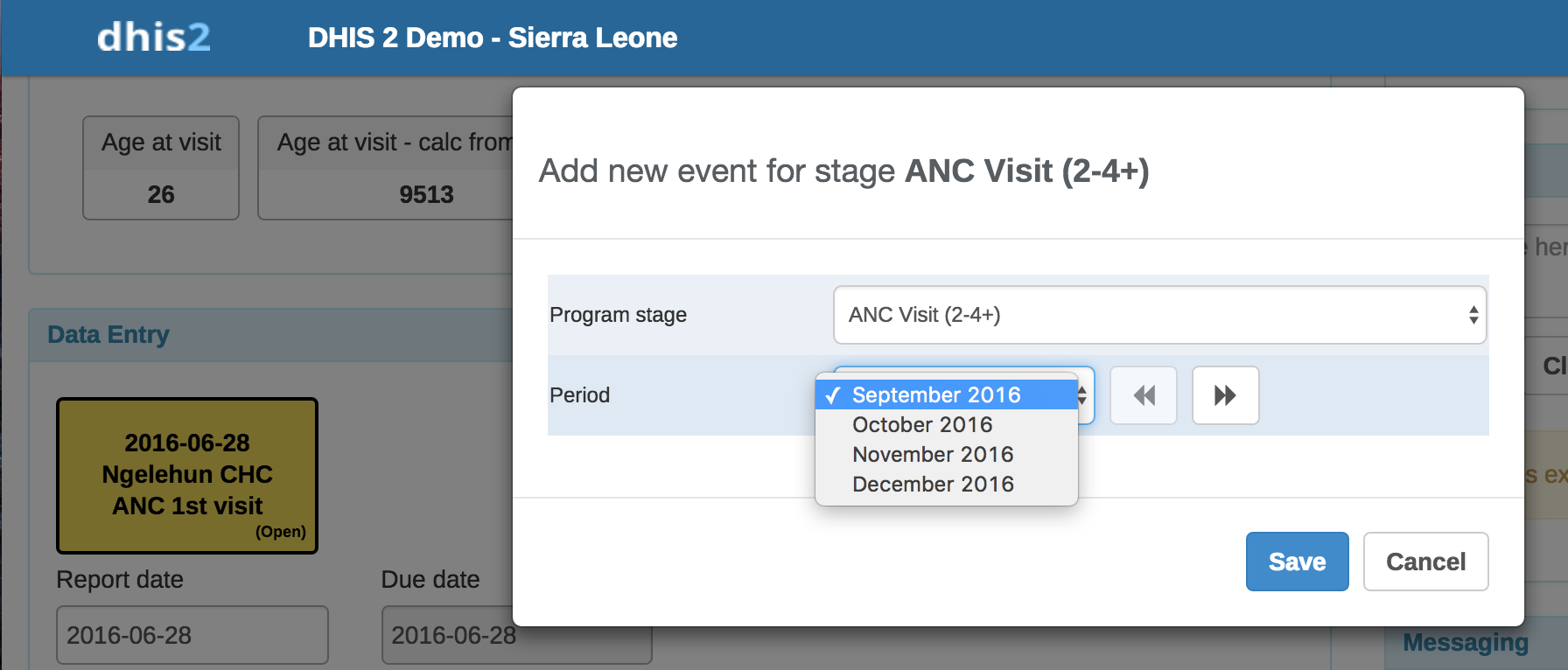
Task: Click the Data Entry panel header
Action: tap(108, 335)
